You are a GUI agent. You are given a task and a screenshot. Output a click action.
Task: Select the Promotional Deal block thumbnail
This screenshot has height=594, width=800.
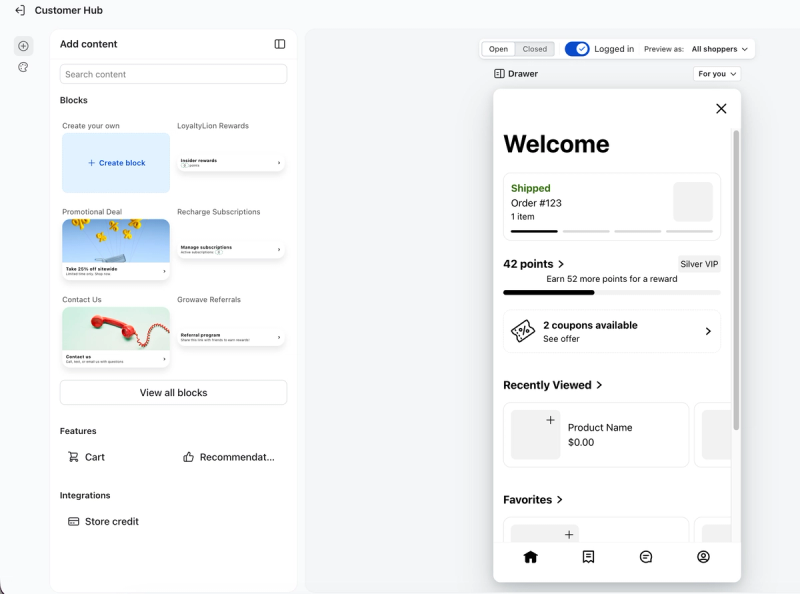pos(116,249)
